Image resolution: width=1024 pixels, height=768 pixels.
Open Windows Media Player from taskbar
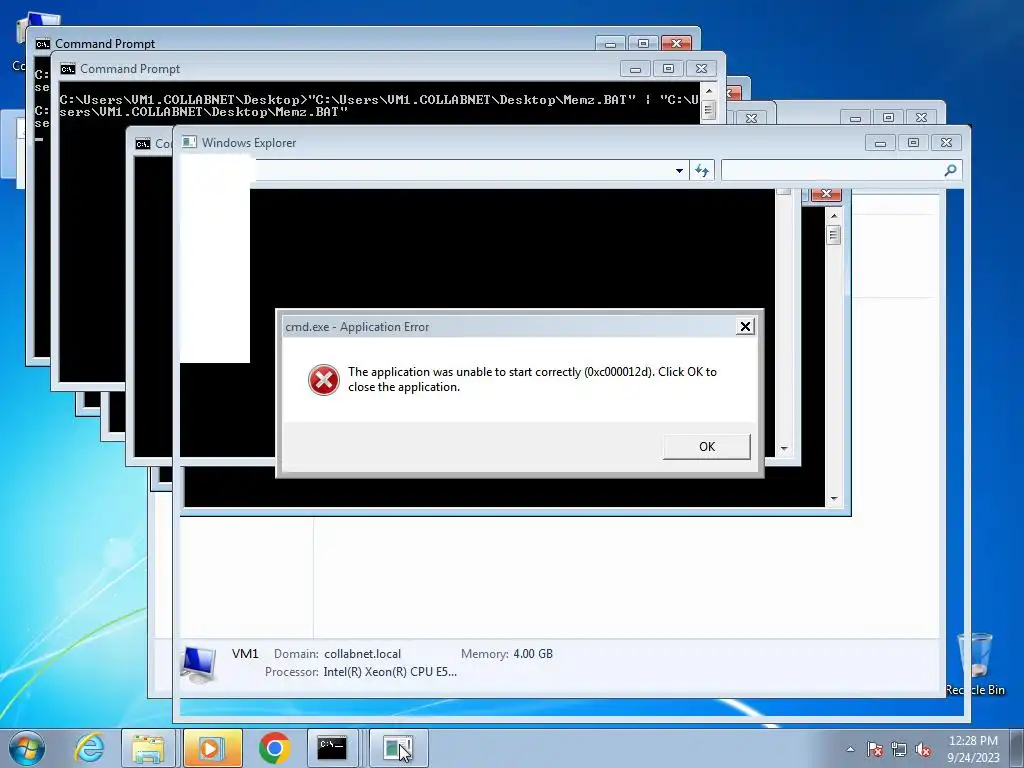tap(212, 748)
